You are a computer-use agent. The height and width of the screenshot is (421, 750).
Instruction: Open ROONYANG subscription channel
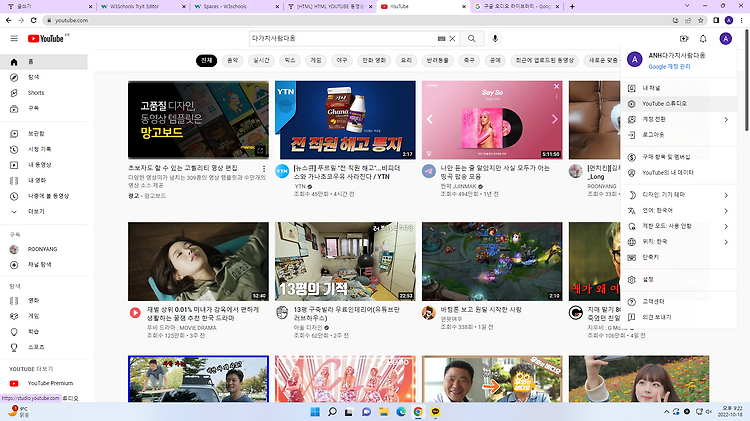(x=44, y=249)
